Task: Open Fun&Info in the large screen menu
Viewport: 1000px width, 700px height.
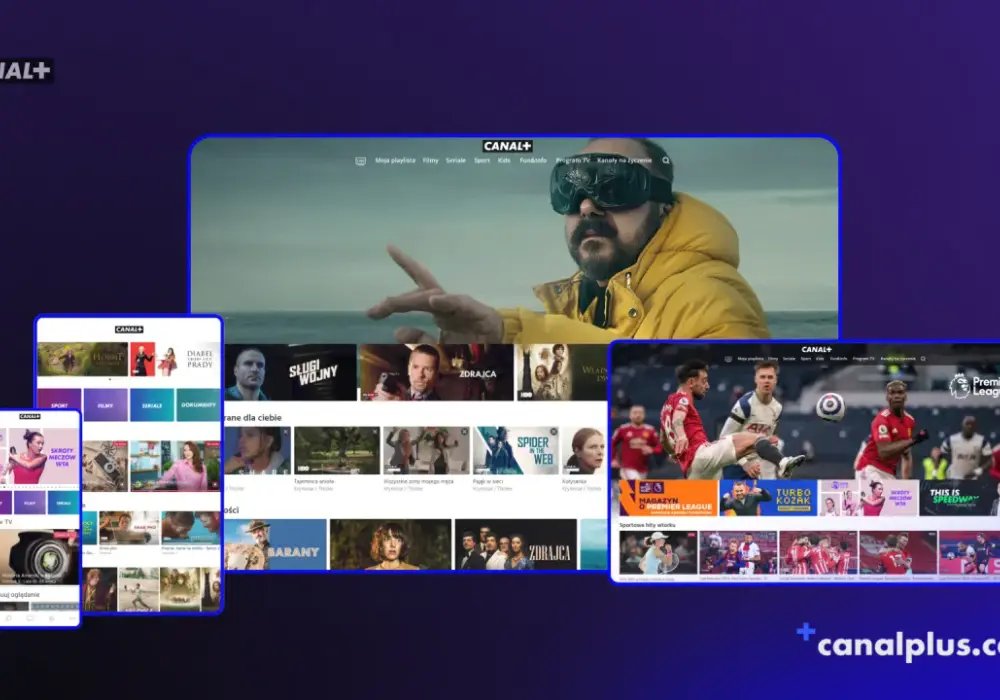Action: [533, 161]
